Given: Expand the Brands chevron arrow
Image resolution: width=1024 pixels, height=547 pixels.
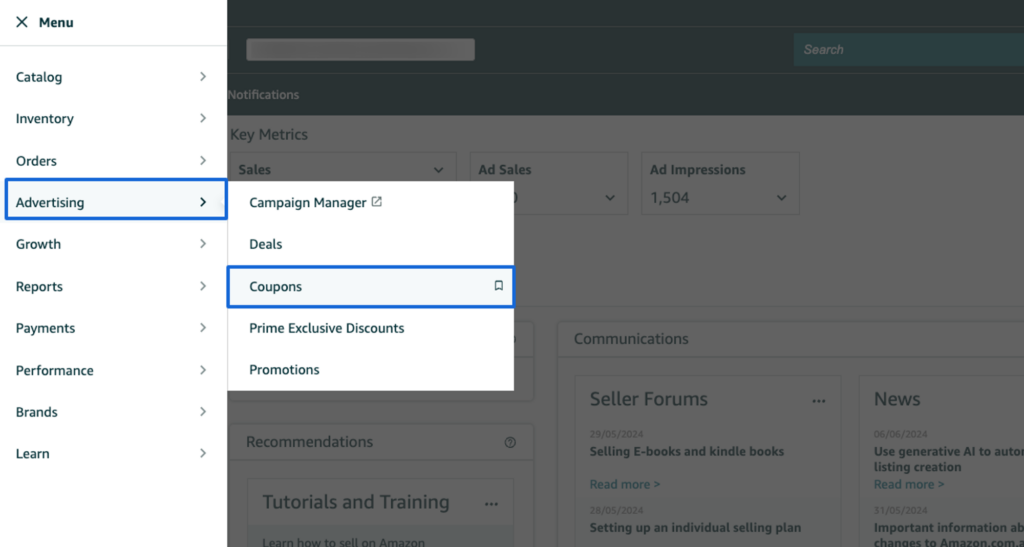Looking at the screenshot, I should (x=203, y=412).
